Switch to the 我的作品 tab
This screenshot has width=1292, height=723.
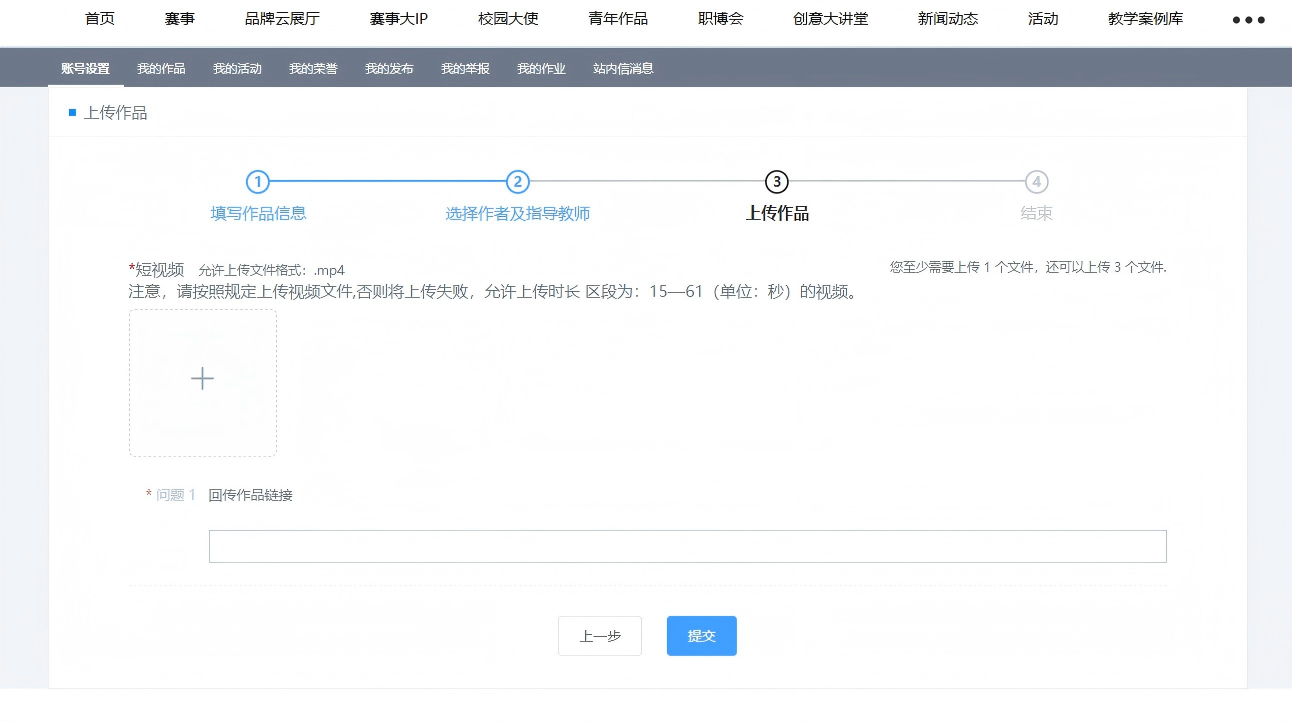click(161, 69)
